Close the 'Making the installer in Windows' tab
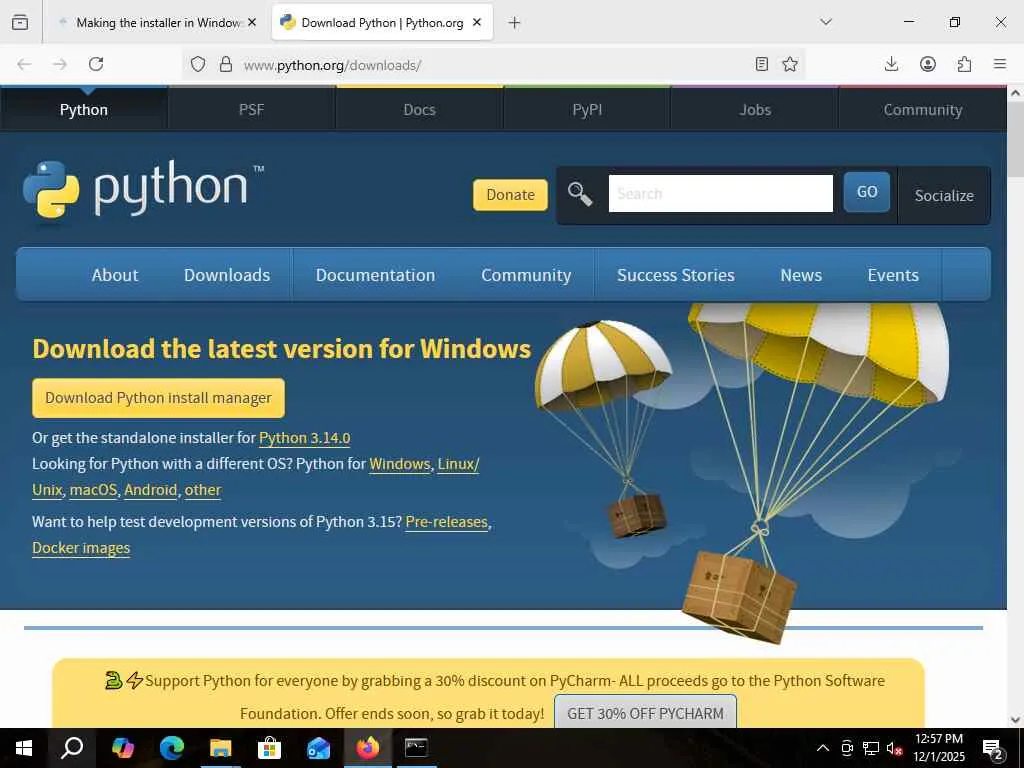Image resolution: width=1024 pixels, height=768 pixels. (252, 22)
